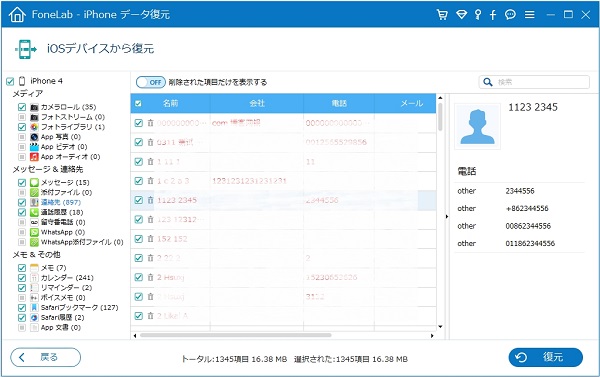600x377 pixels.
Task: Select the 152 152 contact row
Action: click(x=283, y=238)
